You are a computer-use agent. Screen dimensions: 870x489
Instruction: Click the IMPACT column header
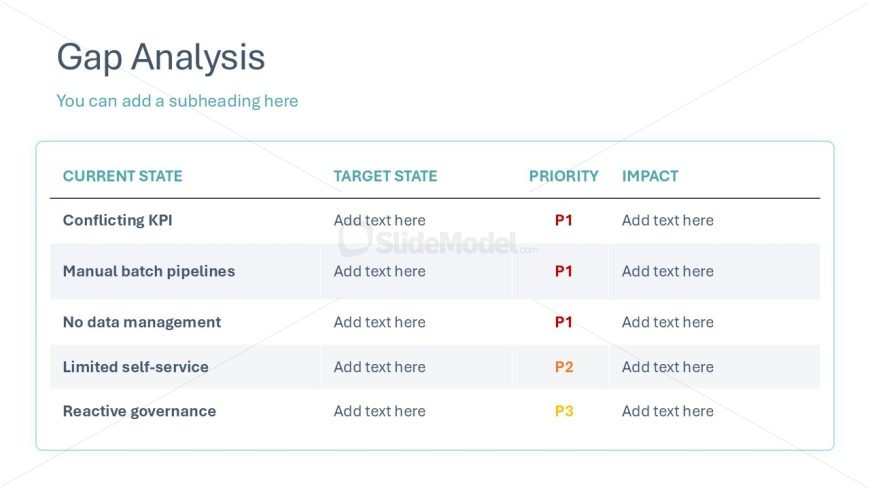pyautogui.click(x=650, y=176)
